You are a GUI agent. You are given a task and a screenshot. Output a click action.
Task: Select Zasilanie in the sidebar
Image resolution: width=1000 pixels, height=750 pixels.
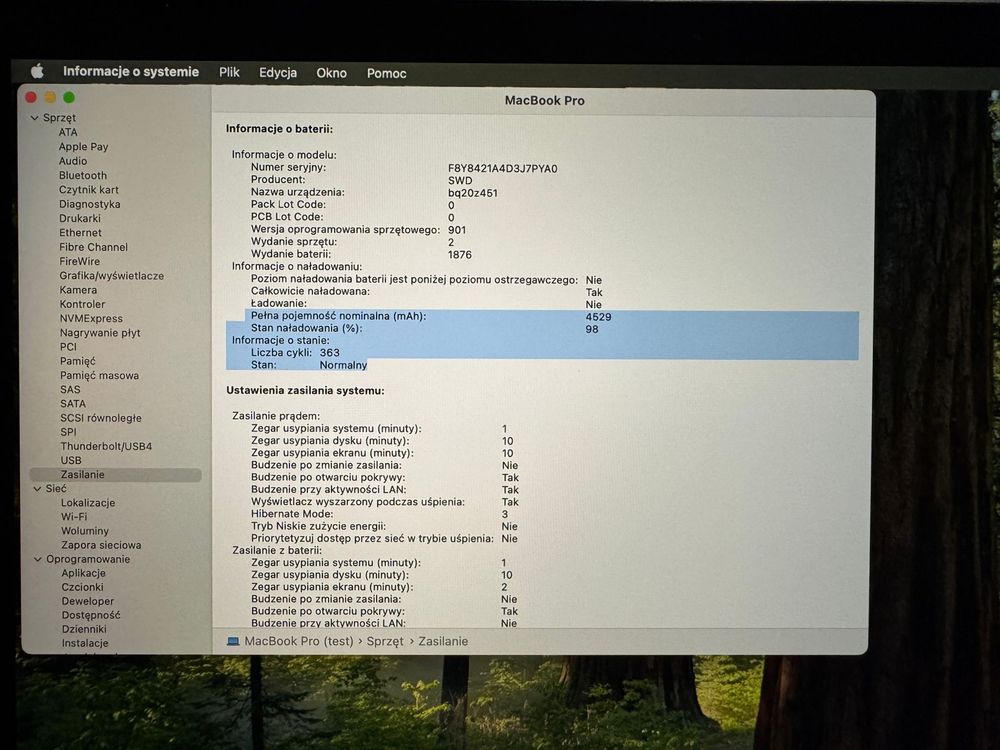click(x=115, y=474)
